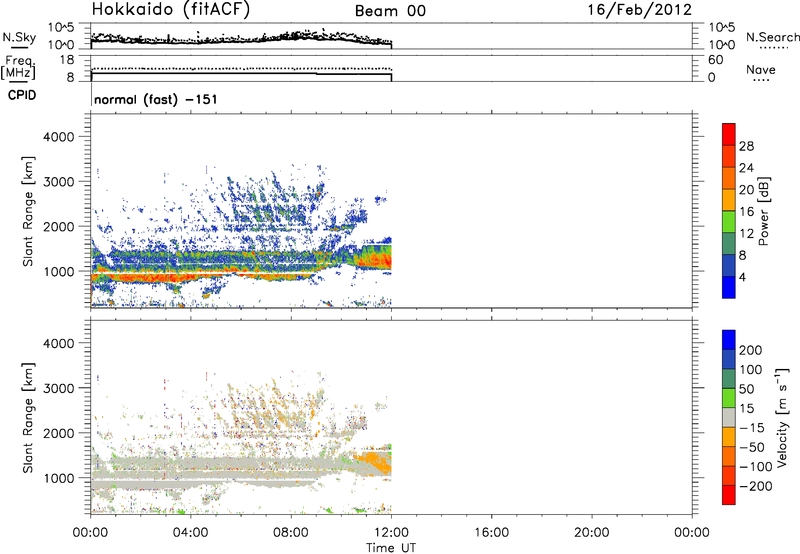Click the '08:00' time tick label
The image size is (800, 554).
291,533
